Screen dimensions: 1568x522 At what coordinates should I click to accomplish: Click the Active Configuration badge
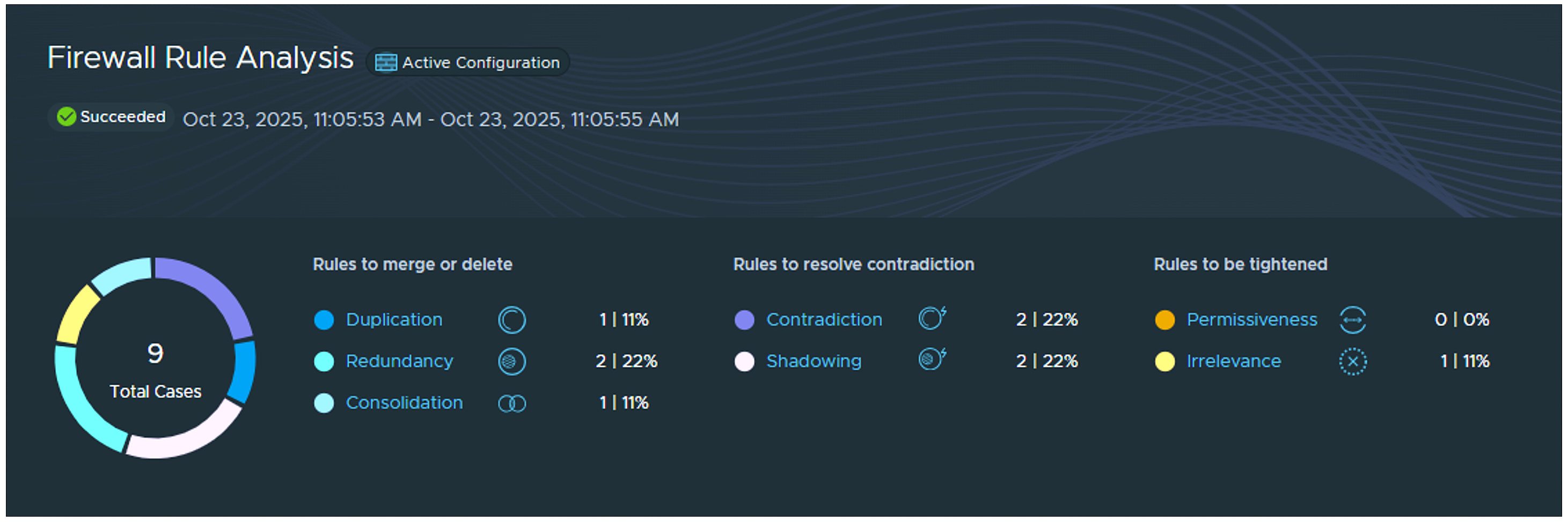(x=467, y=63)
